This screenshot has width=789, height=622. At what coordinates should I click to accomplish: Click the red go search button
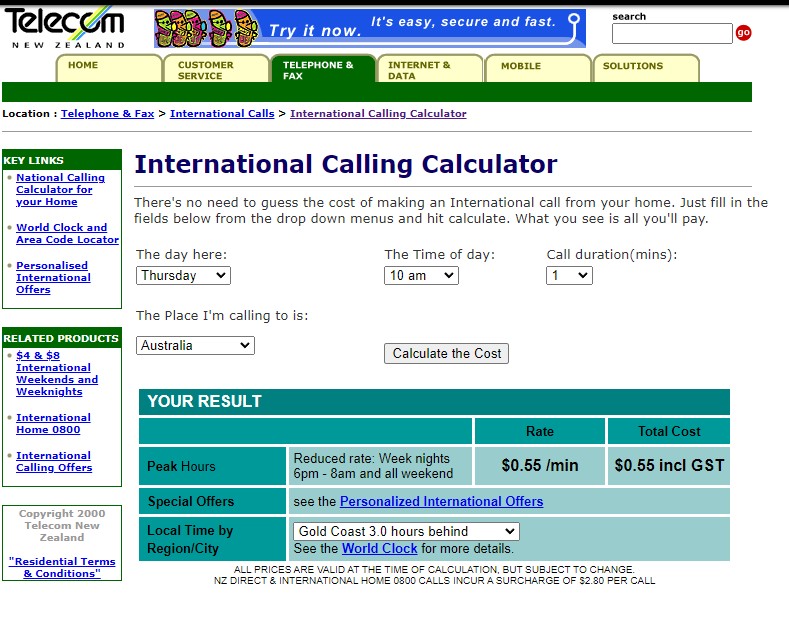(743, 33)
